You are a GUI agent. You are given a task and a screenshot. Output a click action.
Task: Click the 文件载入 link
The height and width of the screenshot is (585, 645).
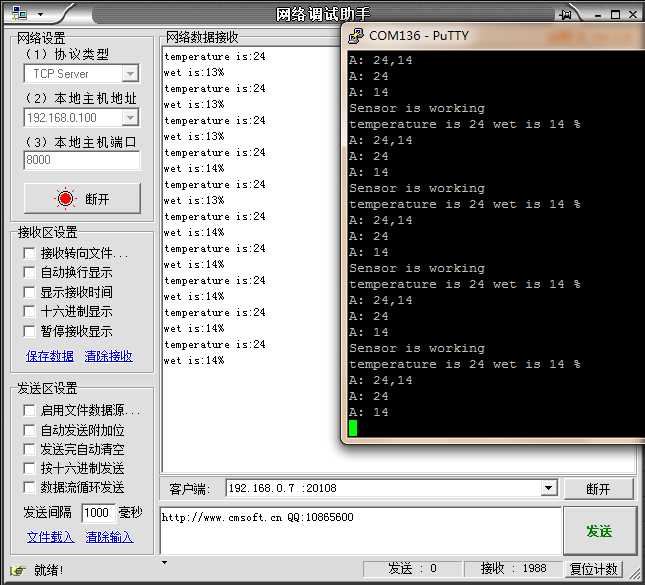point(51,537)
